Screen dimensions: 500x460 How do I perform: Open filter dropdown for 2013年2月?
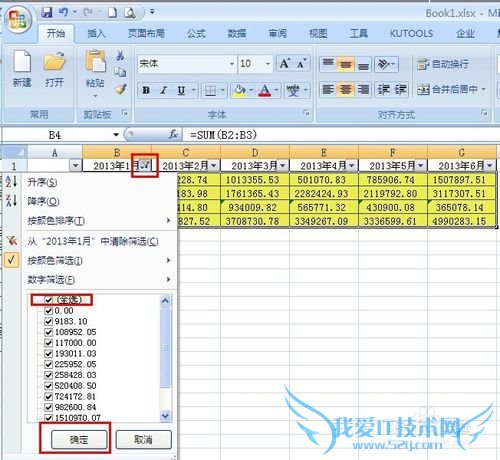(214, 165)
